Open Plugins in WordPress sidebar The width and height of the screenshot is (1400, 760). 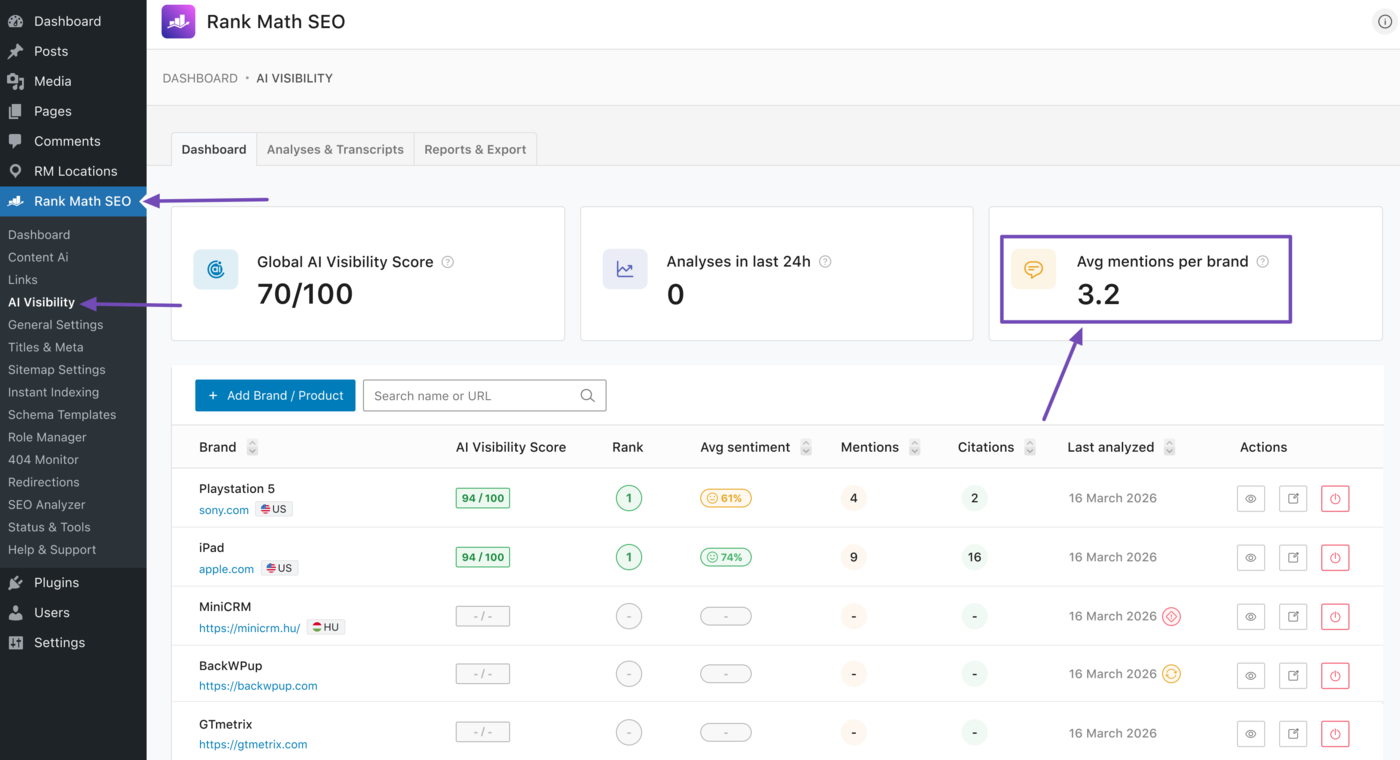pyautogui.click(x=73, y=582)
